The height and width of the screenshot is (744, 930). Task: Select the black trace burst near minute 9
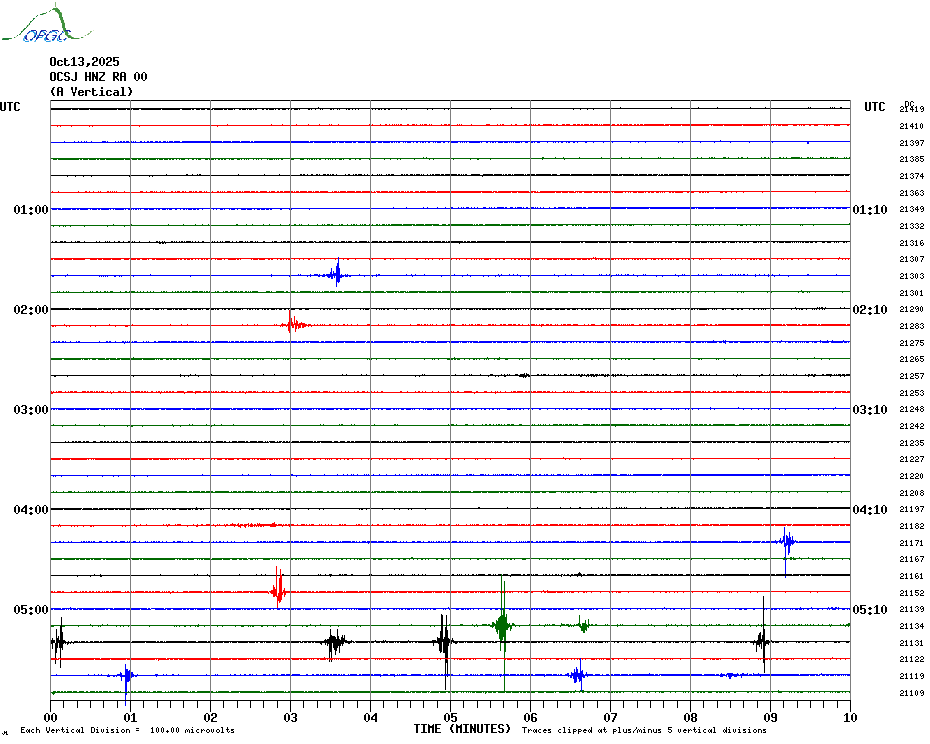click(763, 641)
